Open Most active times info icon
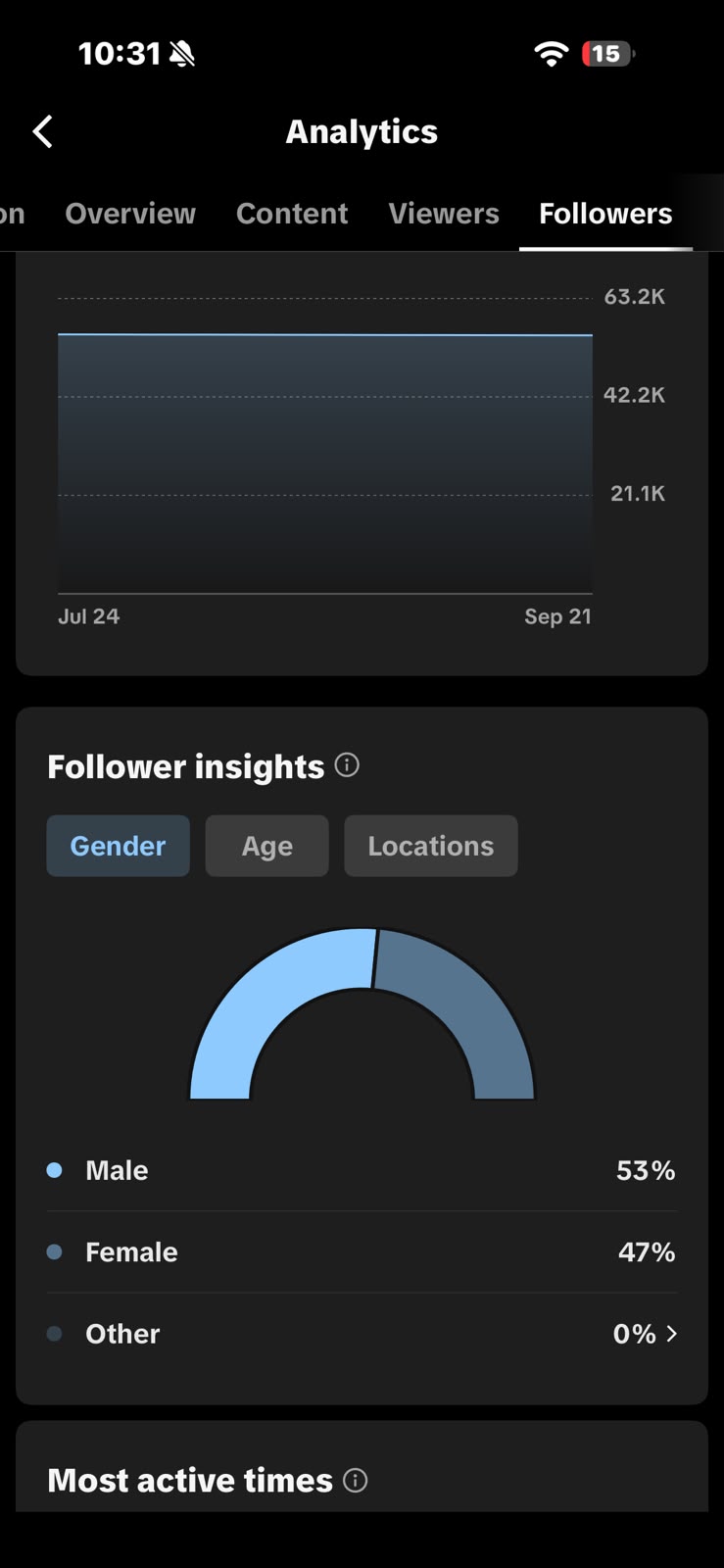 [356, 1480]
